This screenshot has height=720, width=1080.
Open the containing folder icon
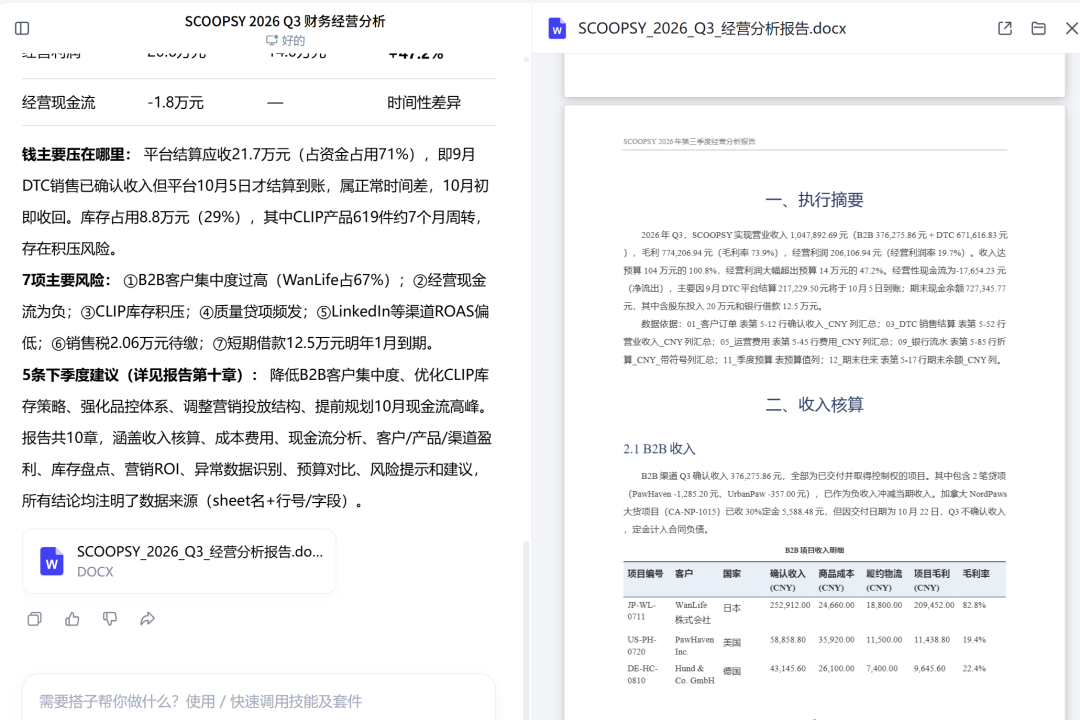coord(1038,28)
